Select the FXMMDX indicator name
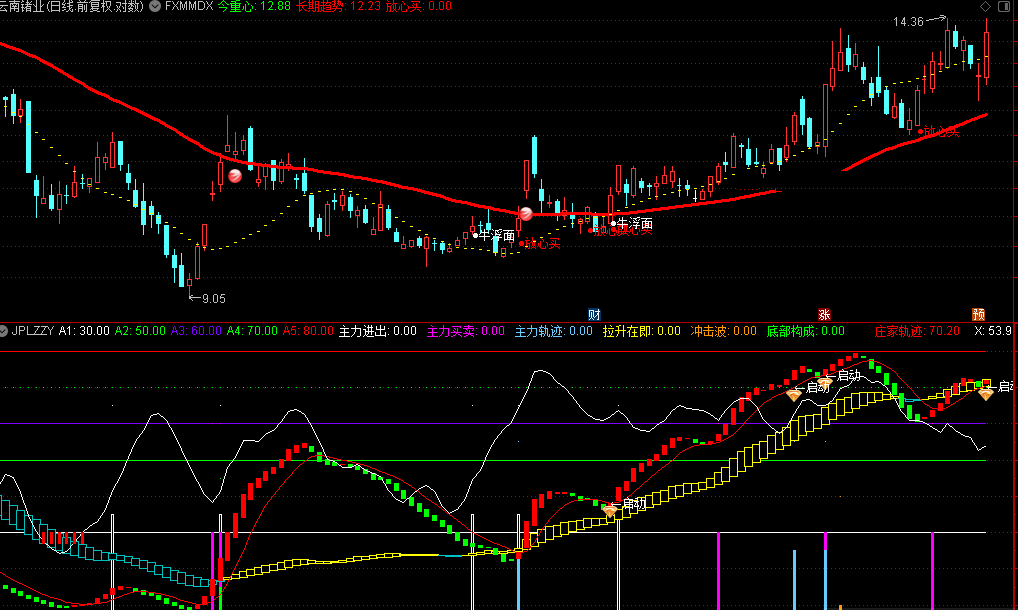Image resolution: width=1018 pixels, height=610 pixels. coord(189,6)
